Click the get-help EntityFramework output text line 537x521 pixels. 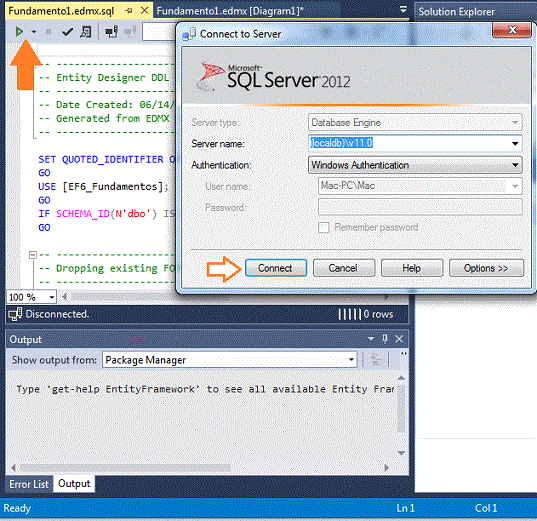coord(205,389)
